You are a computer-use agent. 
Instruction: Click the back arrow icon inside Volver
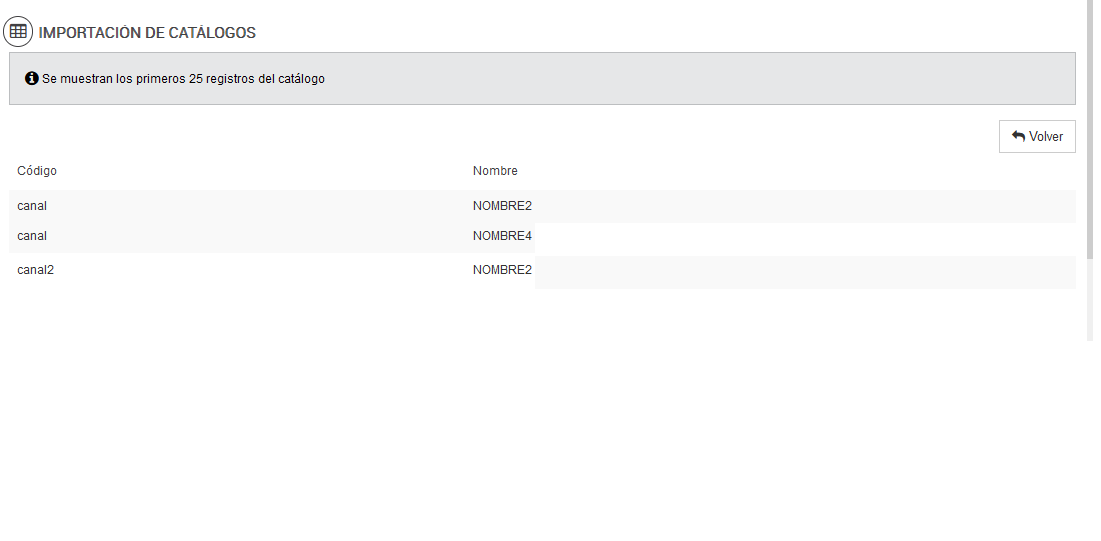(1018, 136)
